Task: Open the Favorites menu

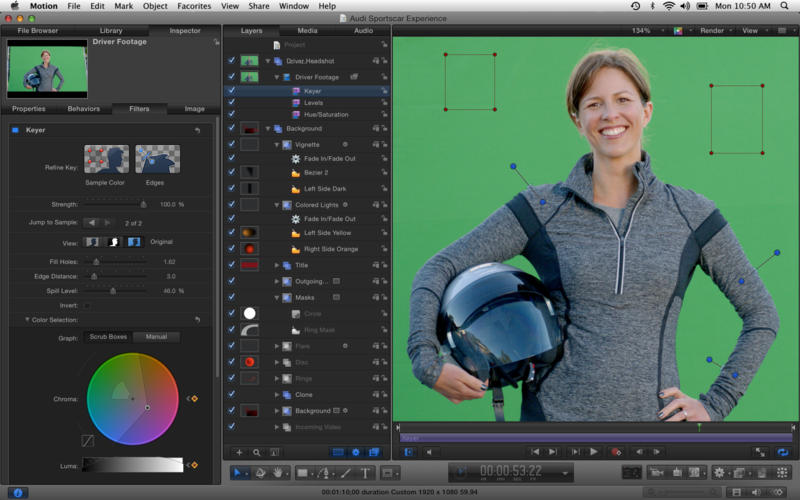Action: (193, 6)
